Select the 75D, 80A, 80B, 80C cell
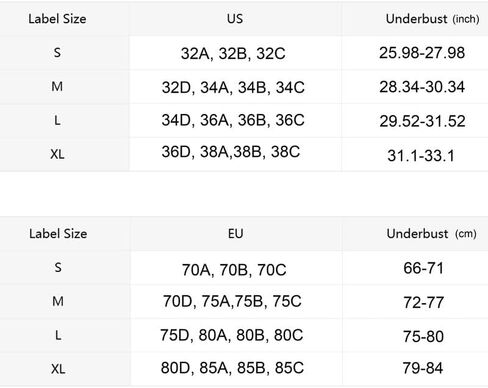Image resolution: width=488 pixels, height=388 pixels. pos(232,335)
